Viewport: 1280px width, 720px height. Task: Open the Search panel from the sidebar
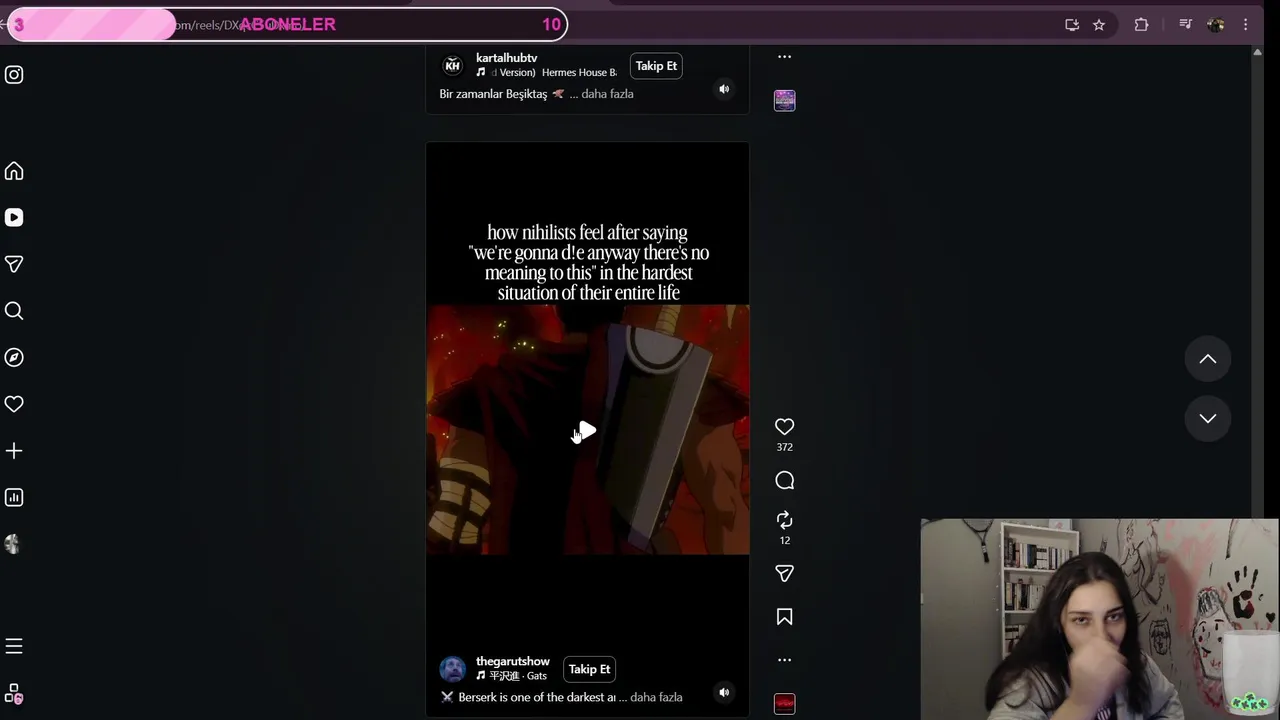coord(14,311)
